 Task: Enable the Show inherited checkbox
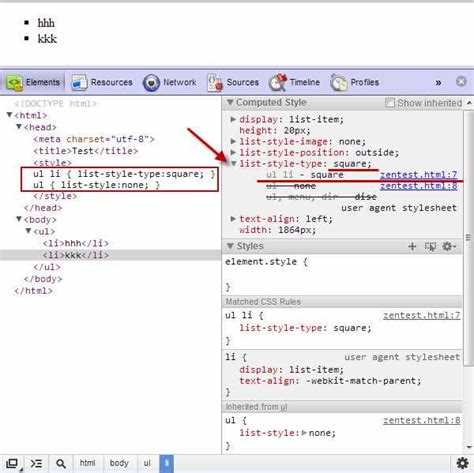point(389,103)
